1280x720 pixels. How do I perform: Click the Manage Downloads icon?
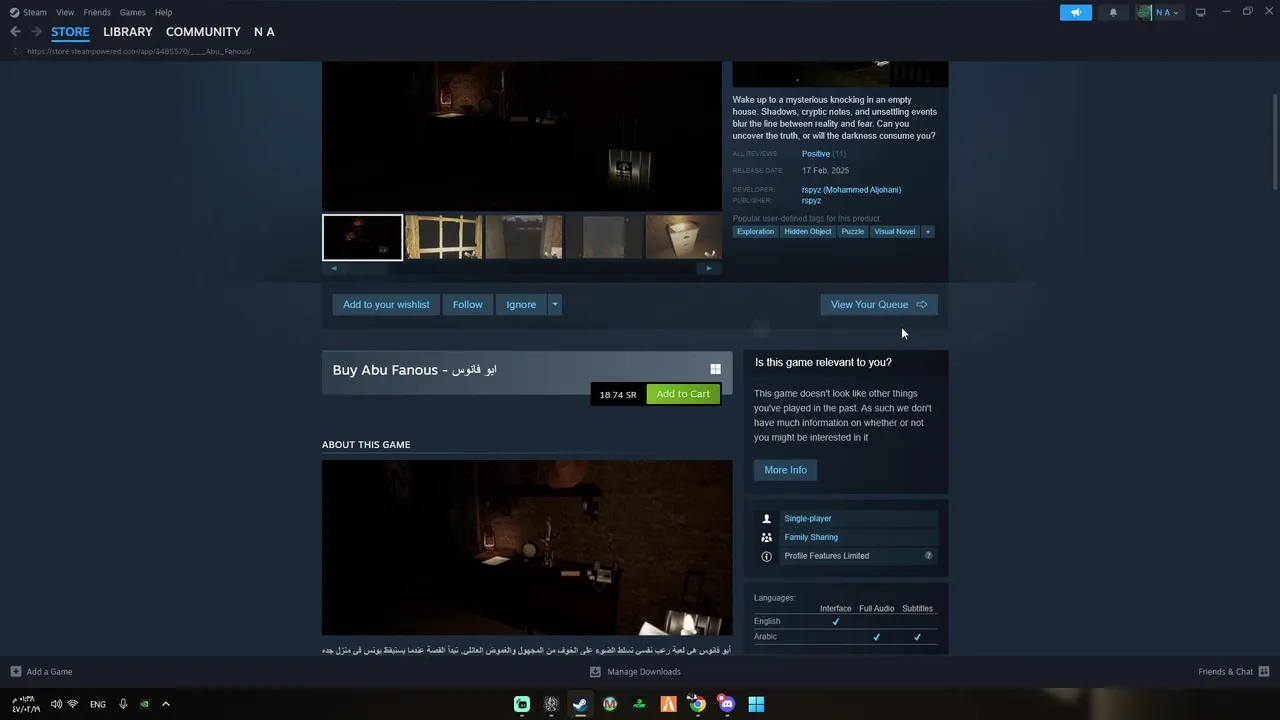click(595, 671)
